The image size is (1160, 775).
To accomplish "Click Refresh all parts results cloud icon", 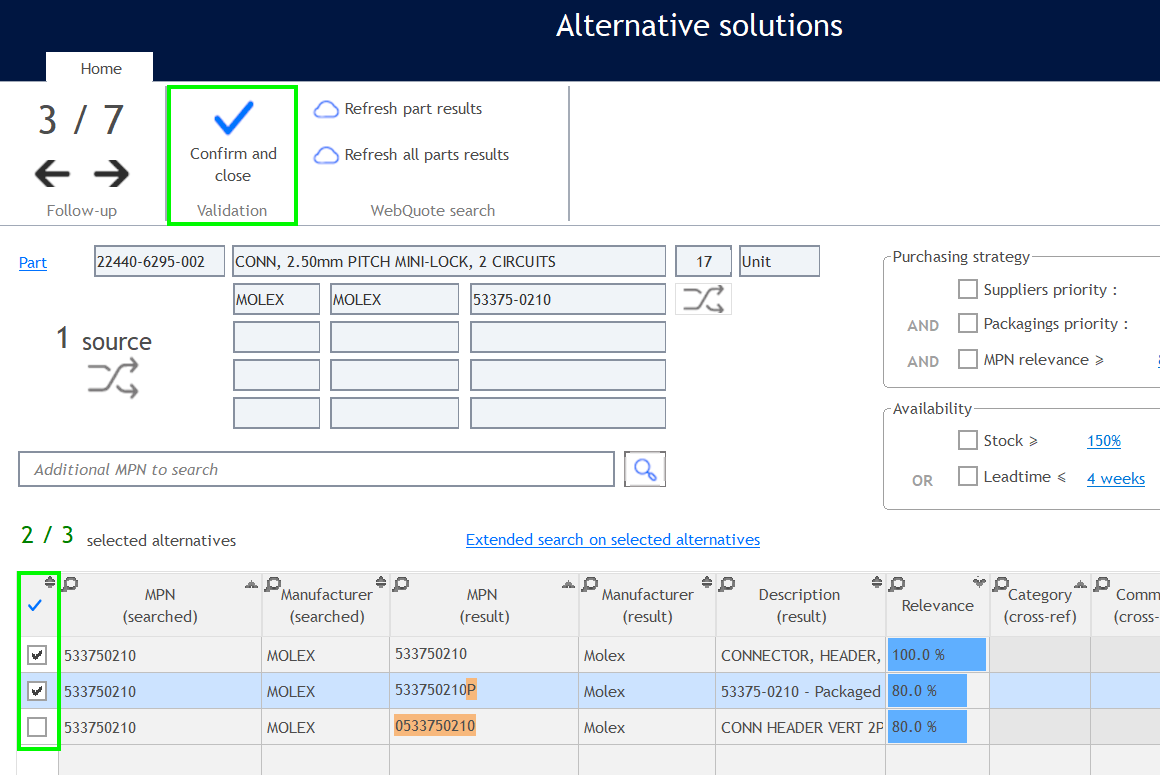I will point(326,155).
